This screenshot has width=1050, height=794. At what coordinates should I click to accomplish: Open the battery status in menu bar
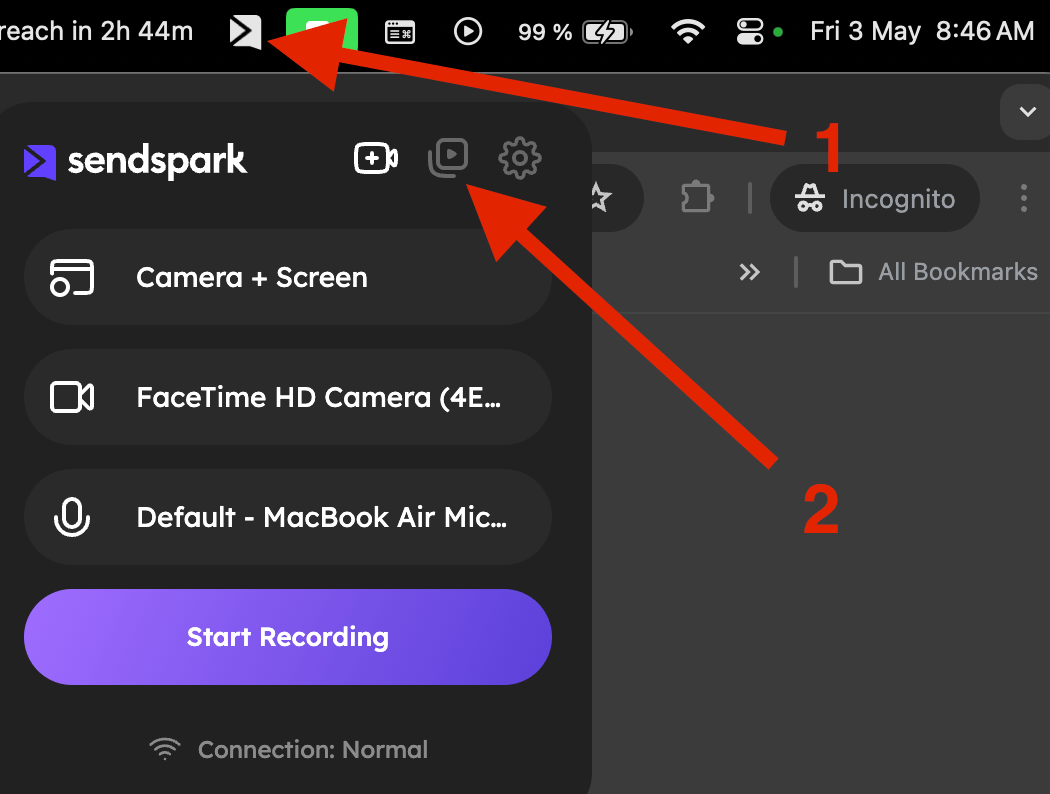click(575, 31)
